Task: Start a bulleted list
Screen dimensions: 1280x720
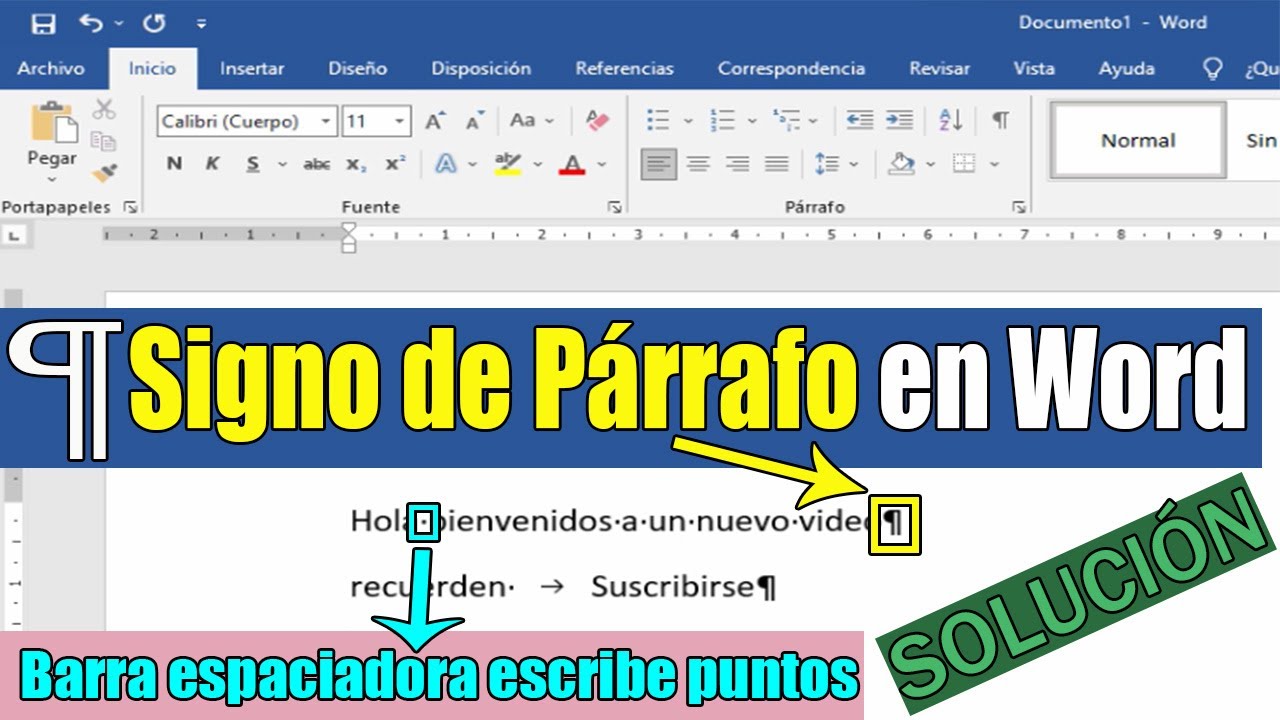Action: (x=658, y=121)
